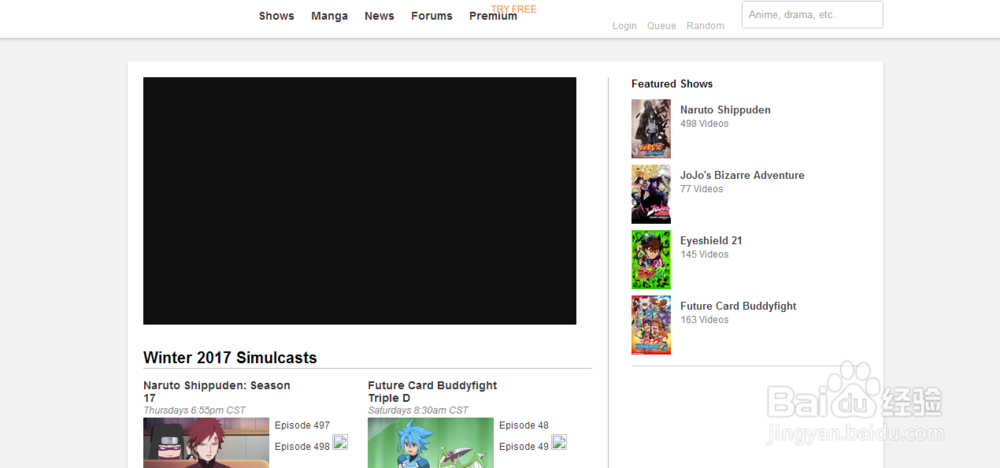Open the Queue link
This screenshot has height=468, width=1000.
(x=661, y=26)
